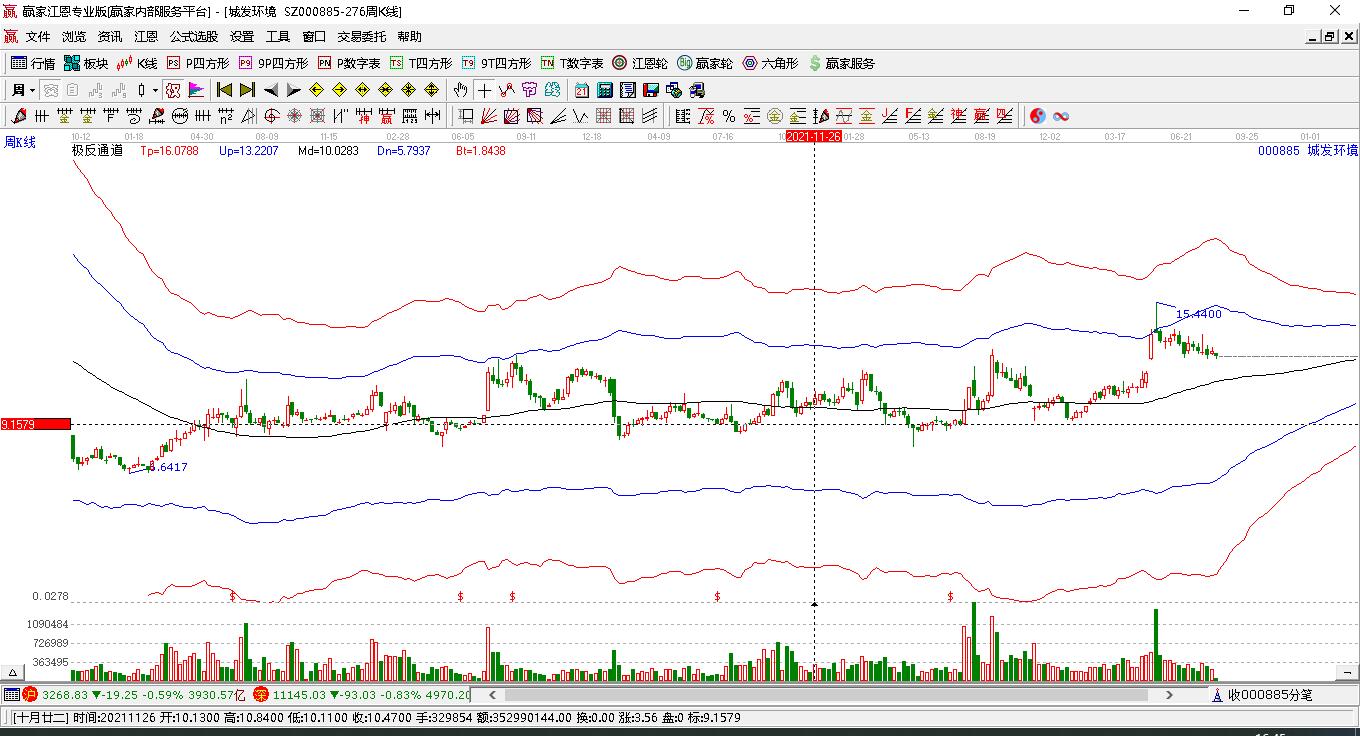Open the 9P四方形 tool
The height and width of the screenshot is (736, 1360).
[x=273, y=63]
